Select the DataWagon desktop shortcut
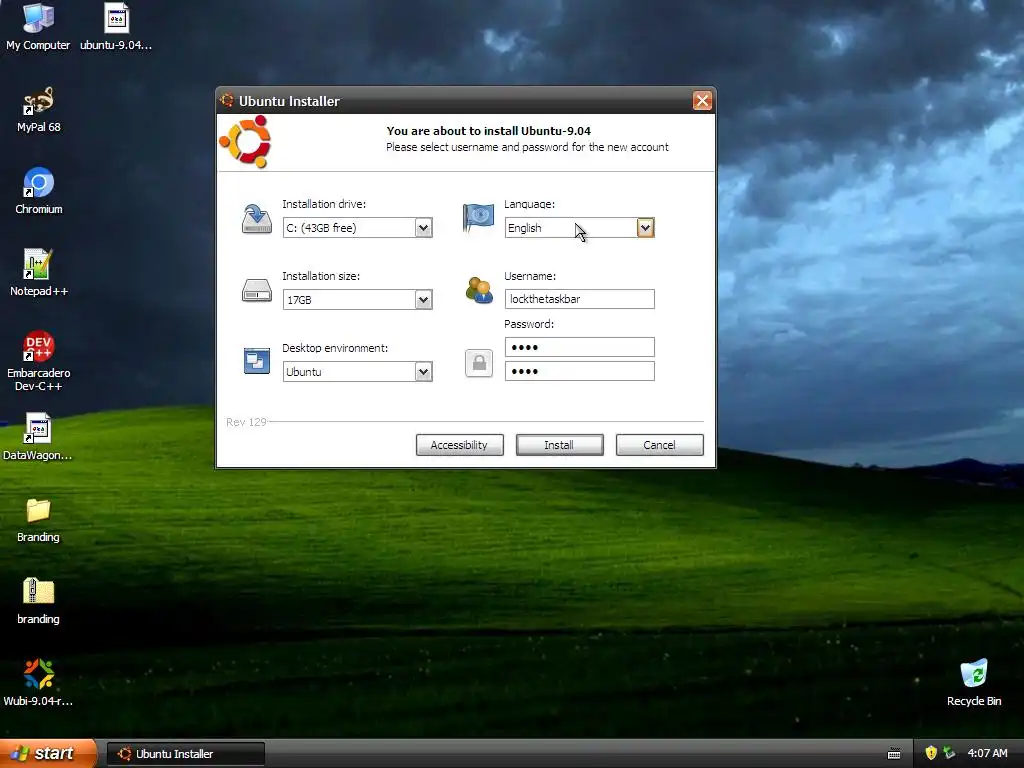1024x768 pixels. [38, 428]
